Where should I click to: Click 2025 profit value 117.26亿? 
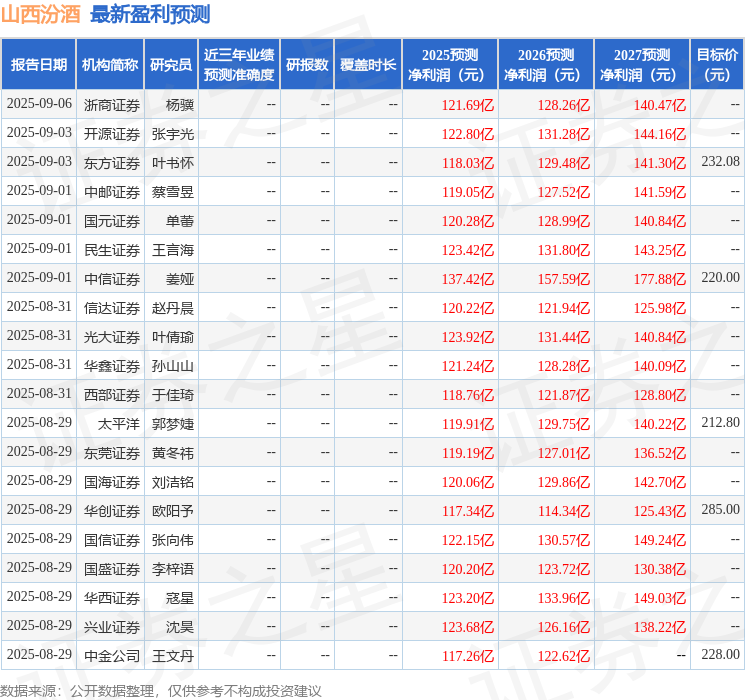[468, 656]
